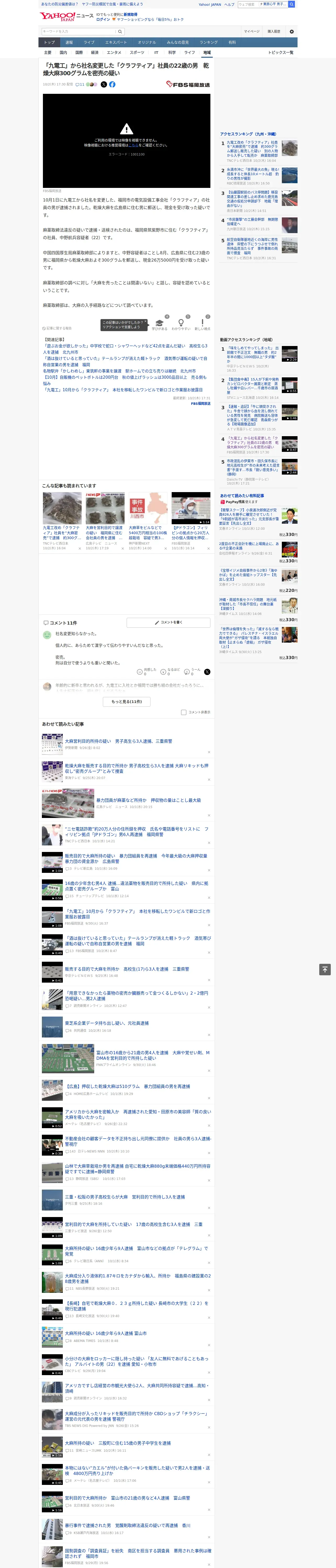Click the コメントを書く button
Screen dimensions: 336x1568
[168, 623]
